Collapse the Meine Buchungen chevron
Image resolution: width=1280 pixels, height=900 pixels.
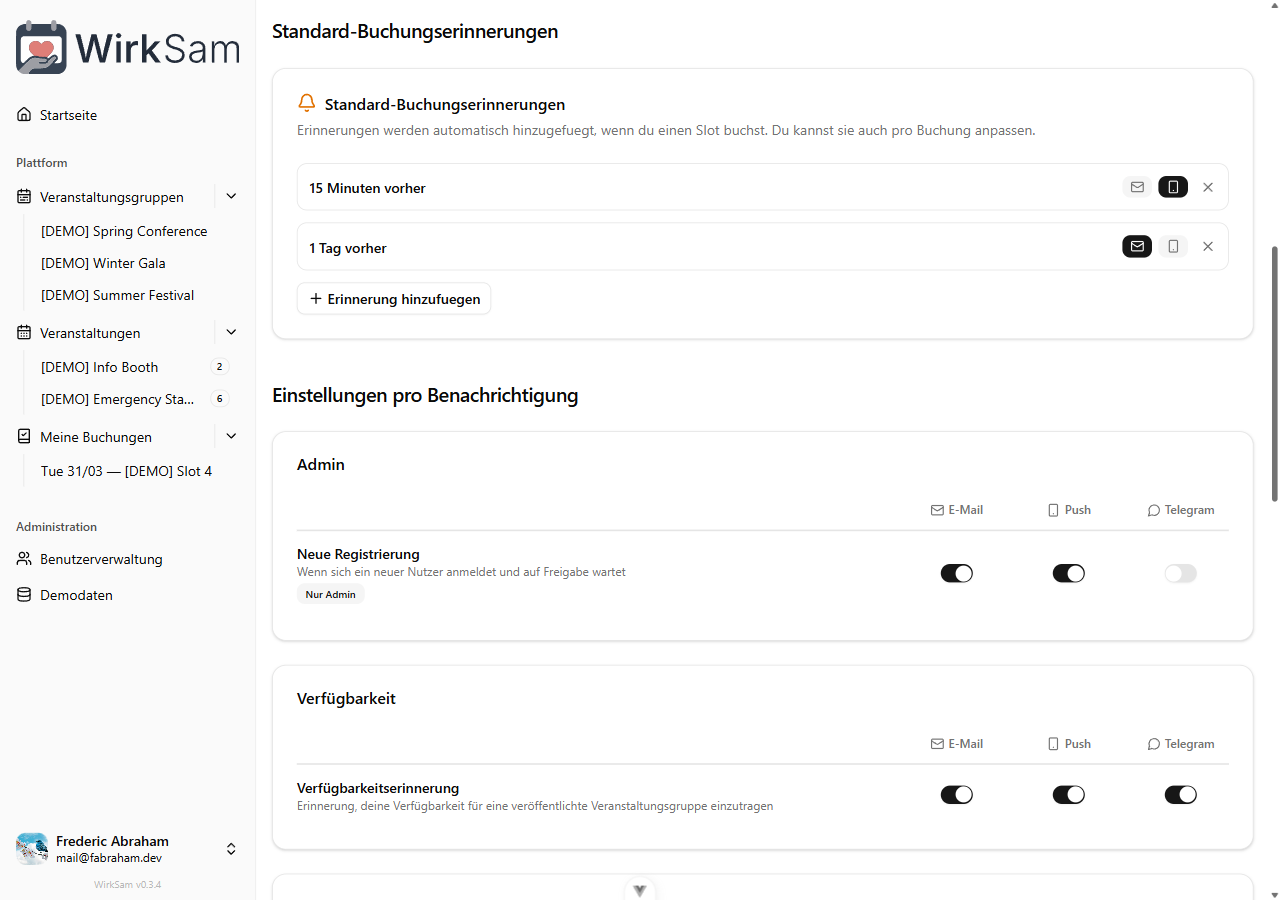click(231, 437)
